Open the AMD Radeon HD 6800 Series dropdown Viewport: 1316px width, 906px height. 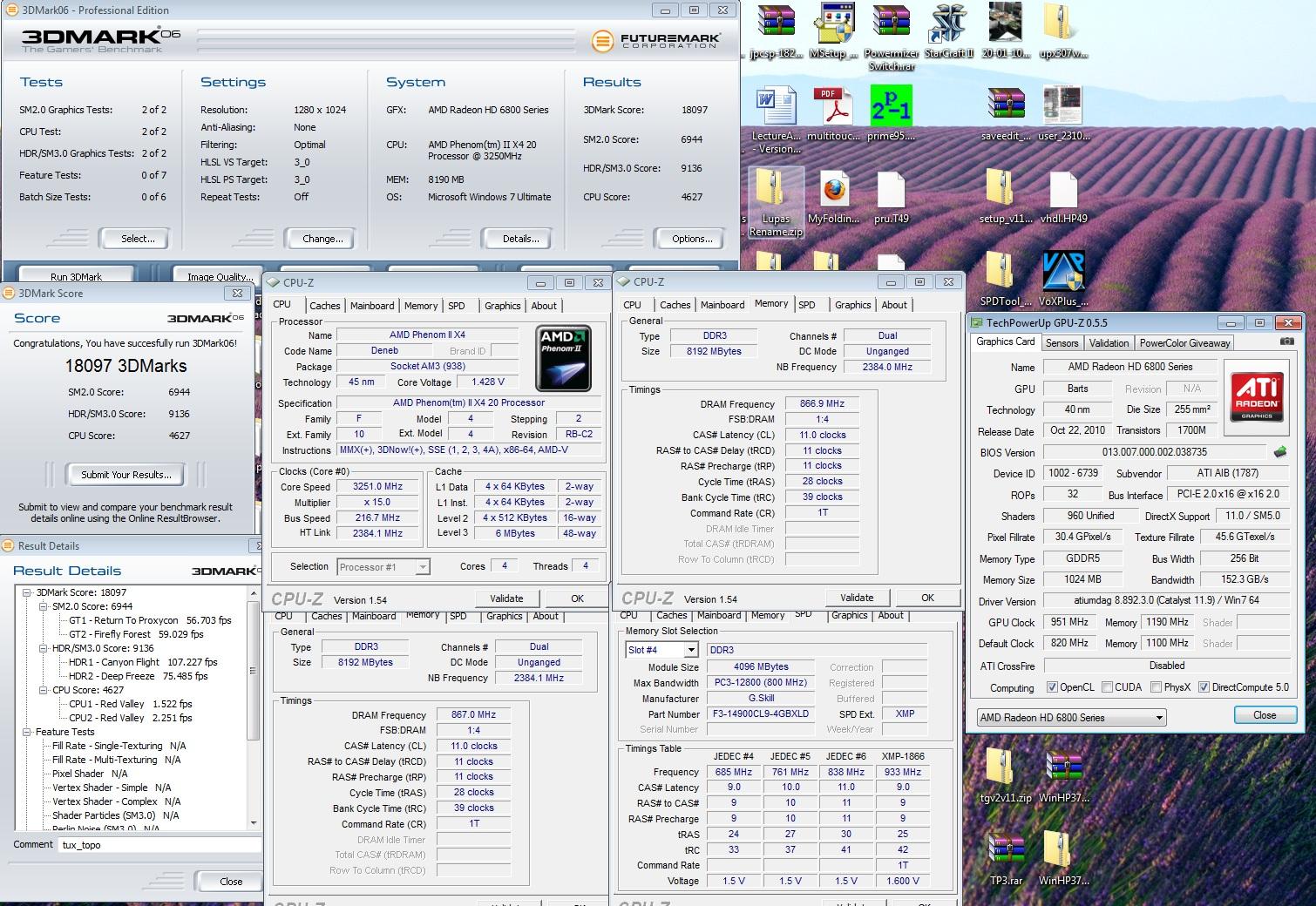click(1071, 718)
